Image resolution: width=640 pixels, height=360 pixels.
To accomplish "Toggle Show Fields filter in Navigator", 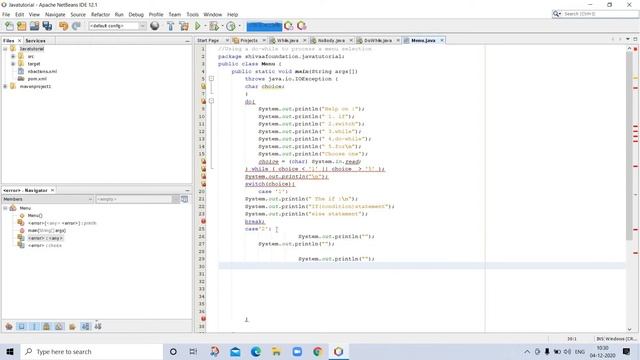I will tap(22, 327).
